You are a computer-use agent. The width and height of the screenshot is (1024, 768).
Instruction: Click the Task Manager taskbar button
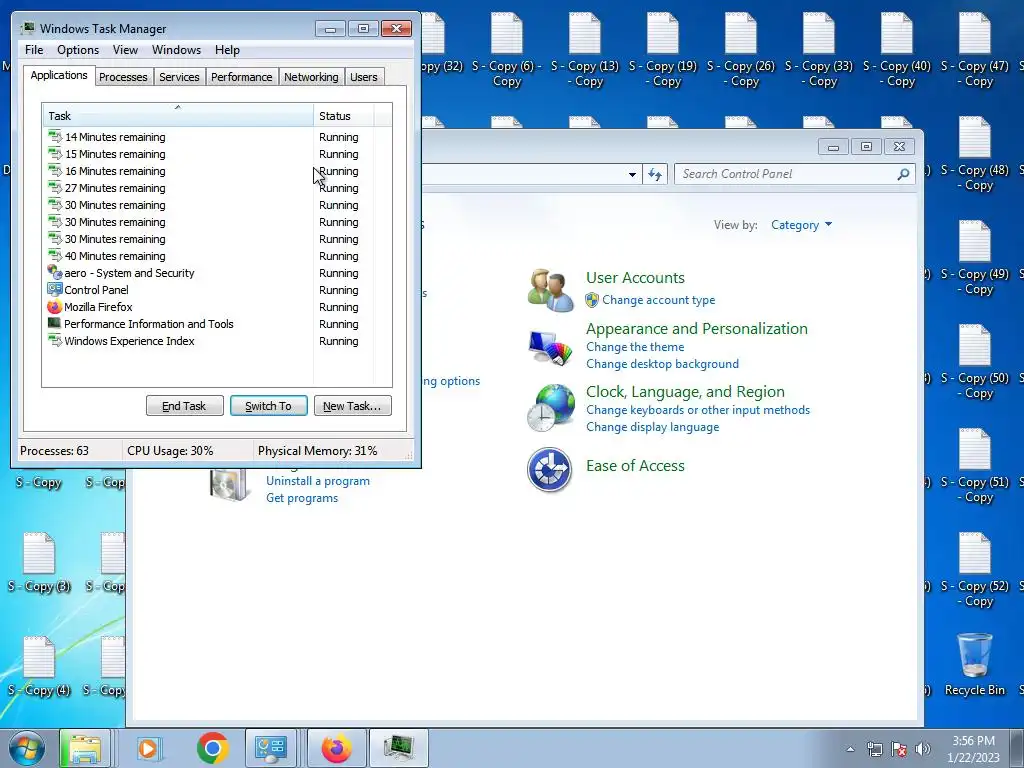[x=399, y=748]
